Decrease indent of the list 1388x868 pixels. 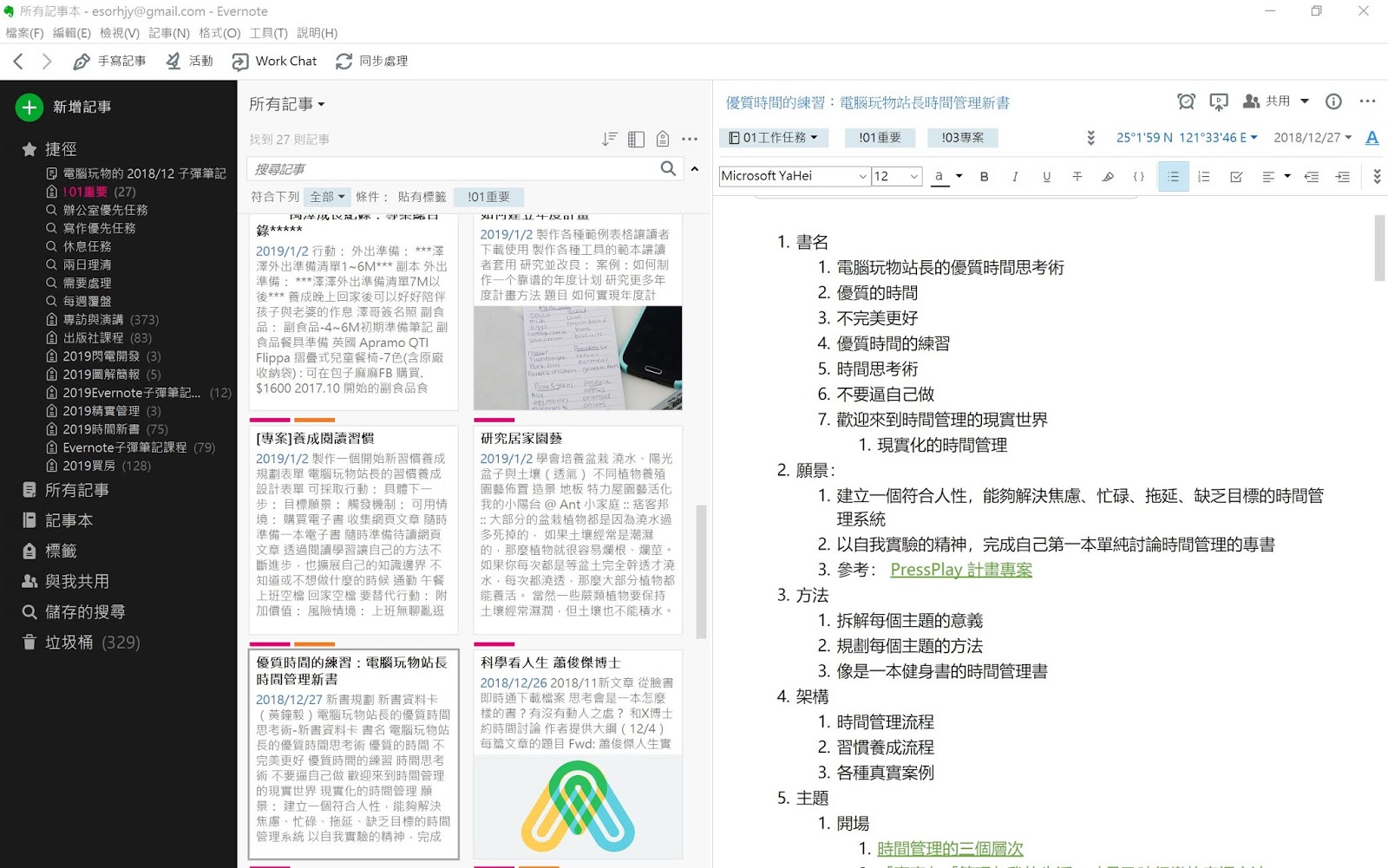[1312, 176]
